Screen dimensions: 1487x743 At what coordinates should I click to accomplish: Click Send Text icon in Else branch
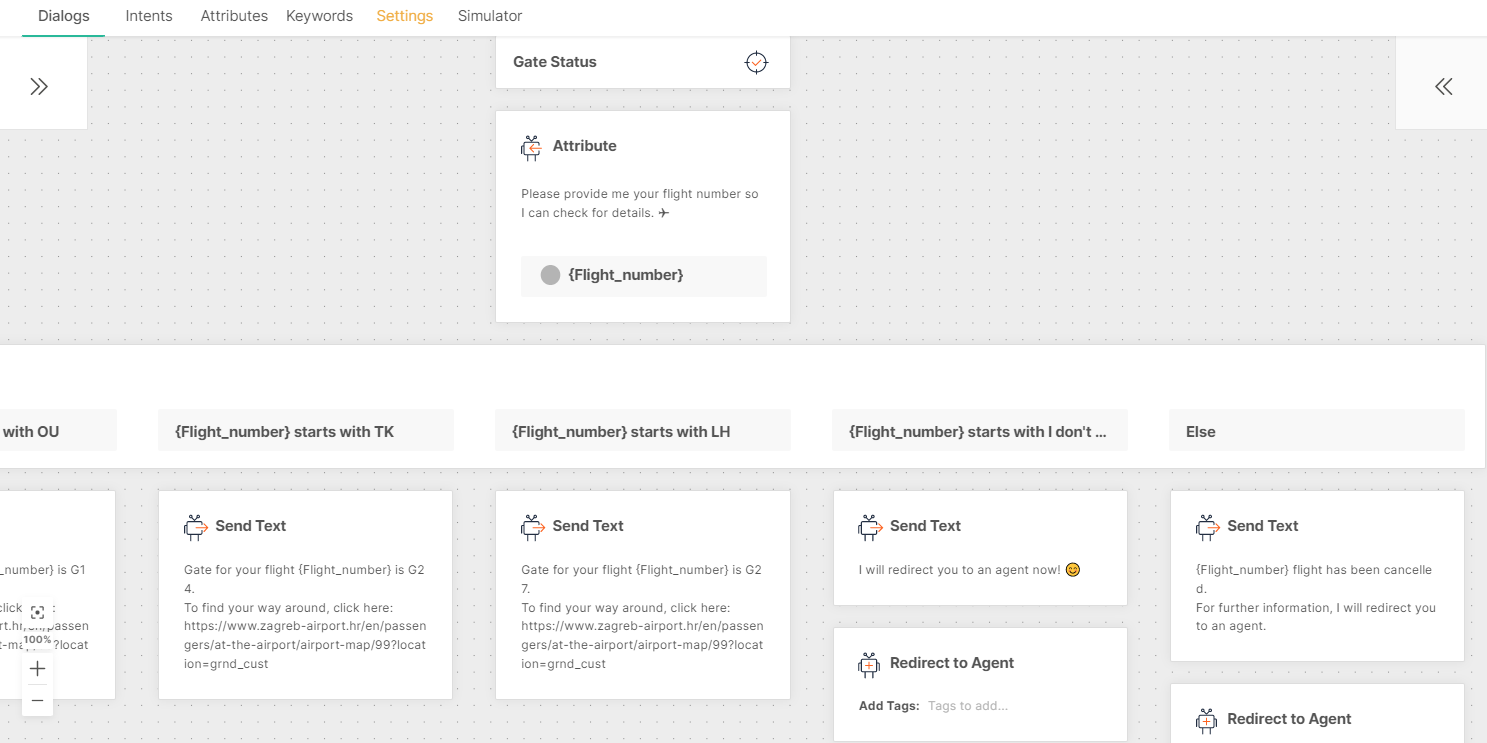pyautogui.click(x=1207, y=526)
